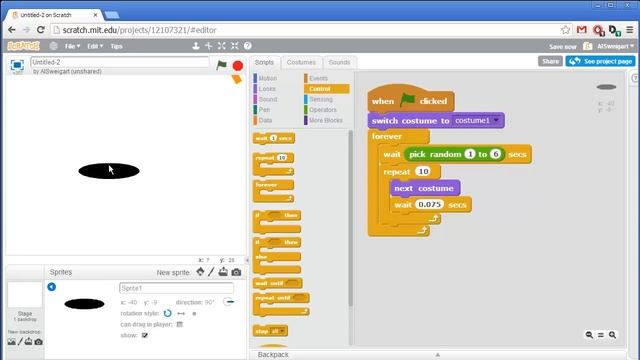
Task: Open the Tips menu
Action: click(x=116, y=46)
